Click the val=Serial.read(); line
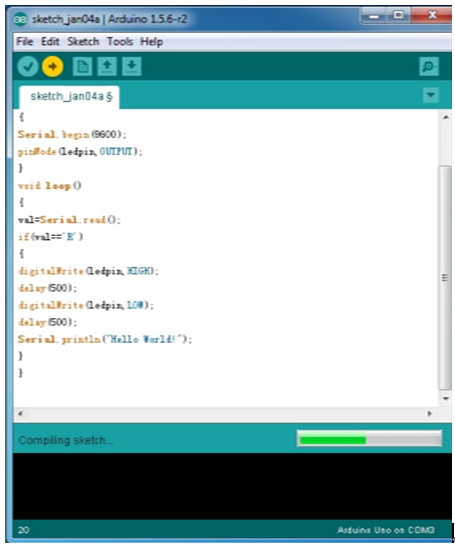 (x=69, y=220)
